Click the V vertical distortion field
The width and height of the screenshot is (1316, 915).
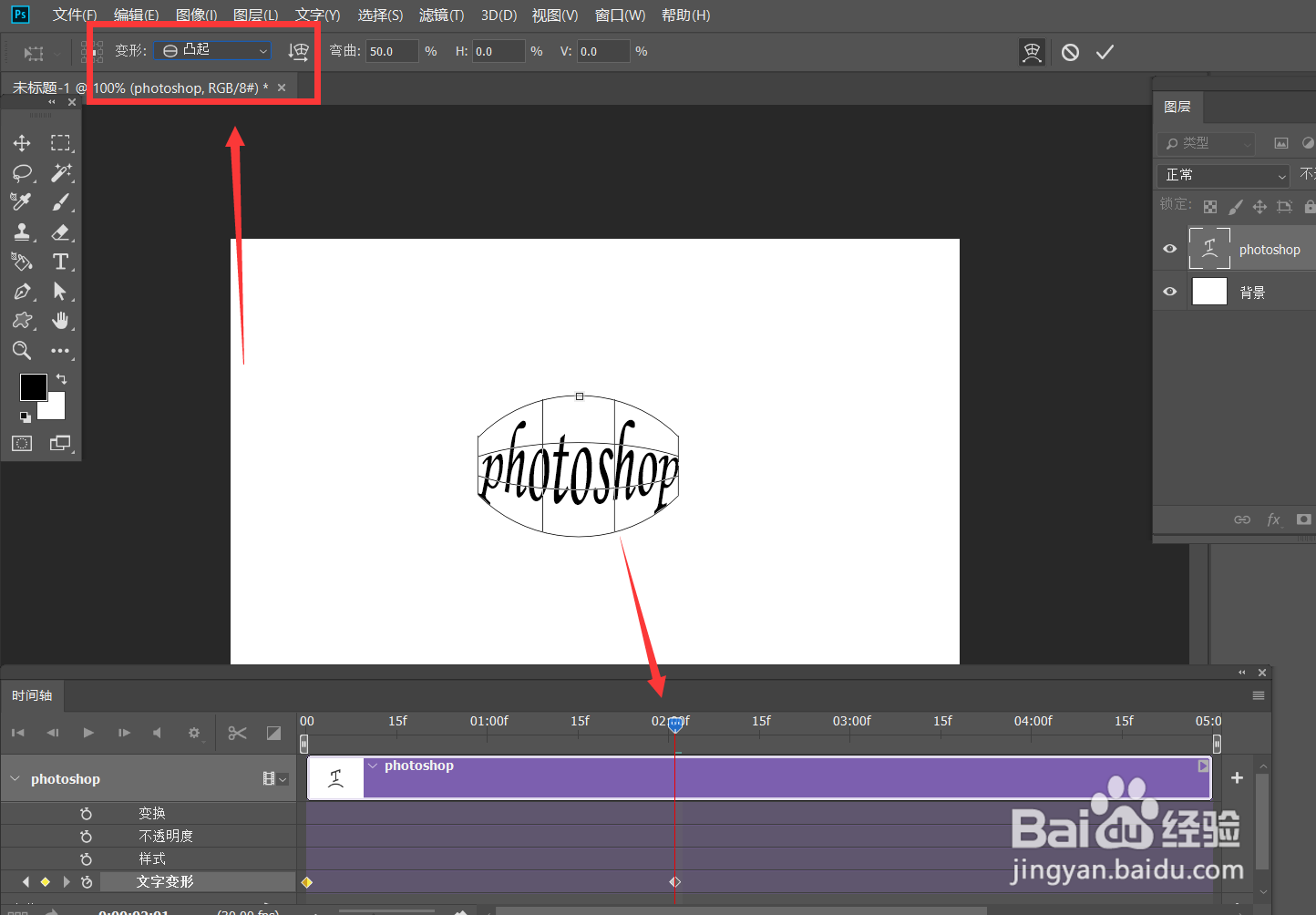point(603,51)
